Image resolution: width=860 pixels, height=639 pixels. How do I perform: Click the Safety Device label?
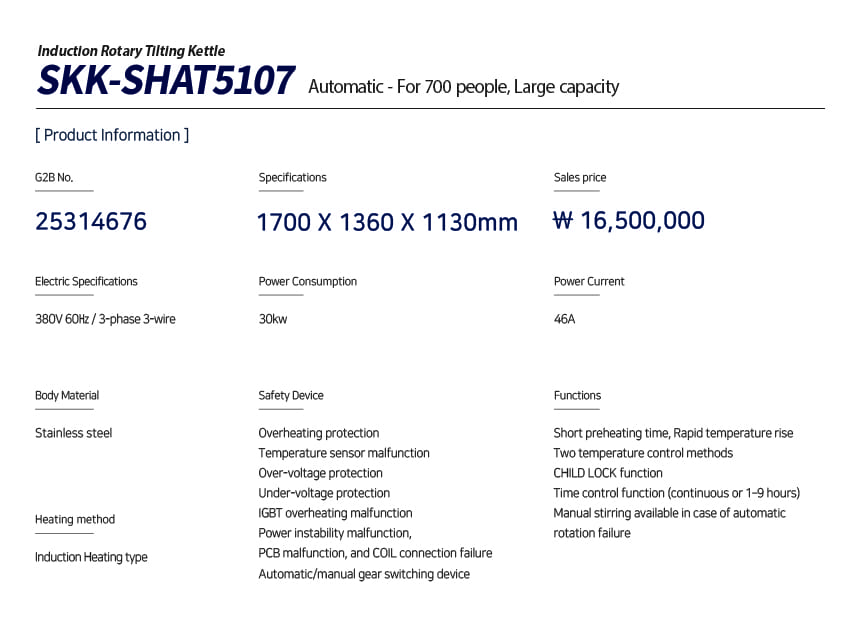[291, 395]
